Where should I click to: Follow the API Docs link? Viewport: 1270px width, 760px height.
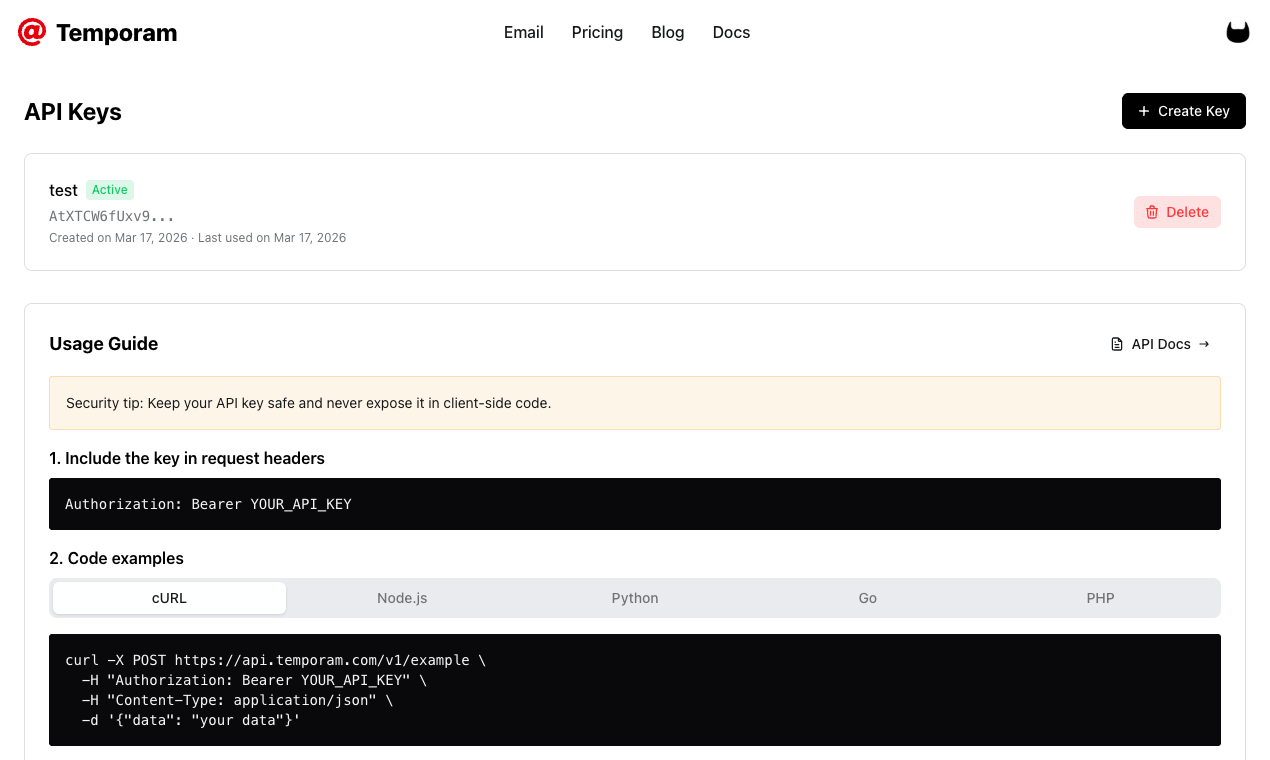point(1161,343)
